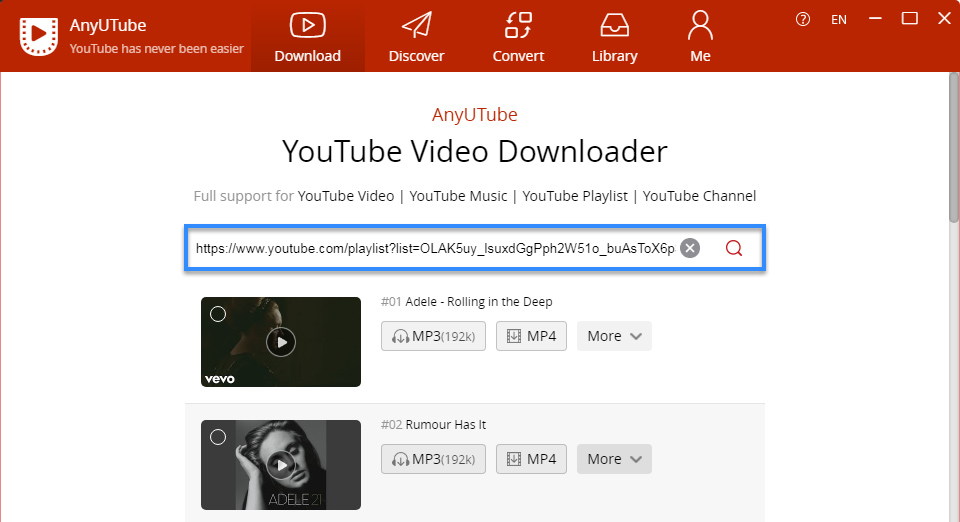Download Rumour Has It as MP4
Screen dimensions: 960x522
pos(531,459)
